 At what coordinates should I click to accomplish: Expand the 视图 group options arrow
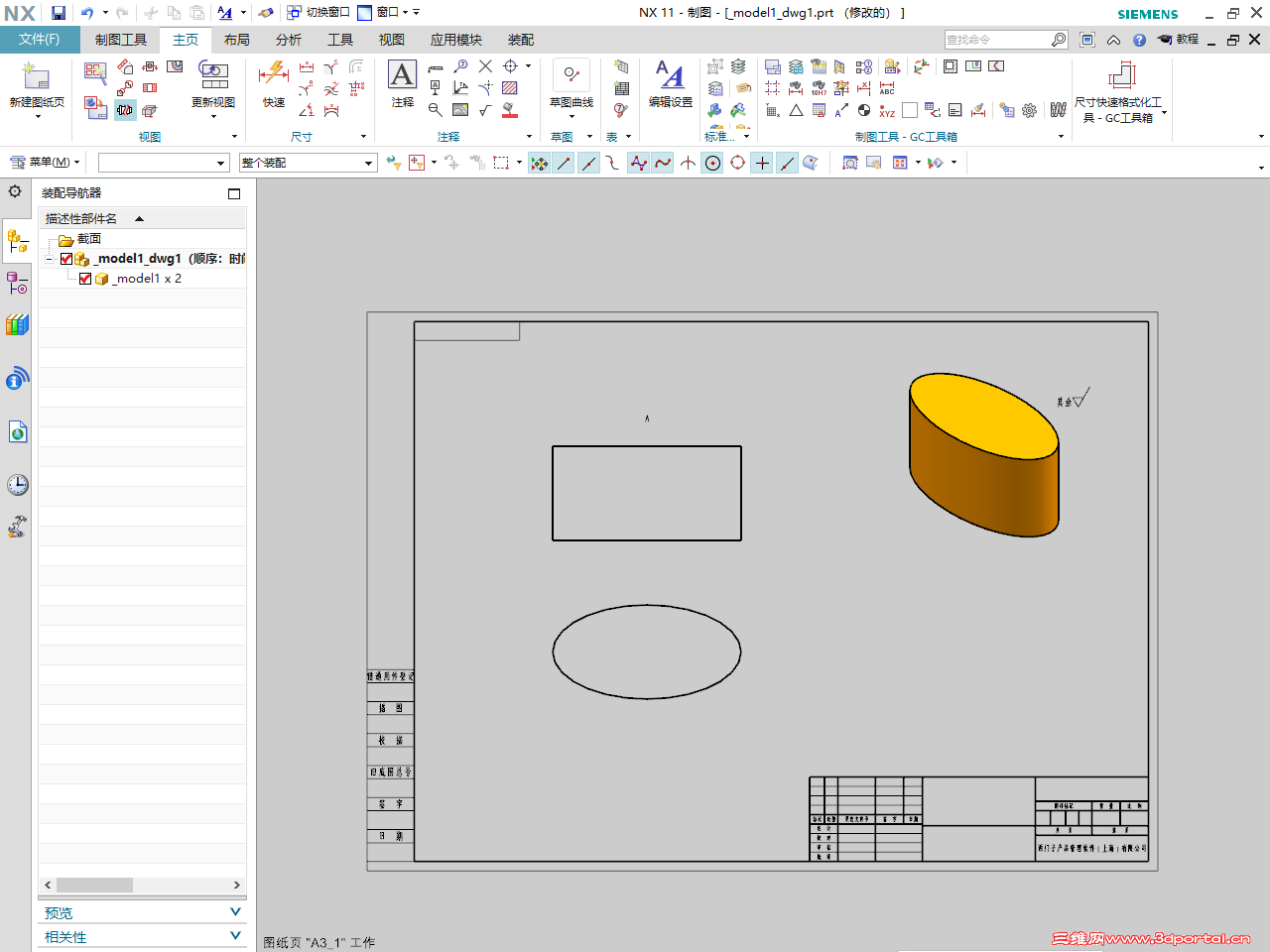(x=234, y=137)
